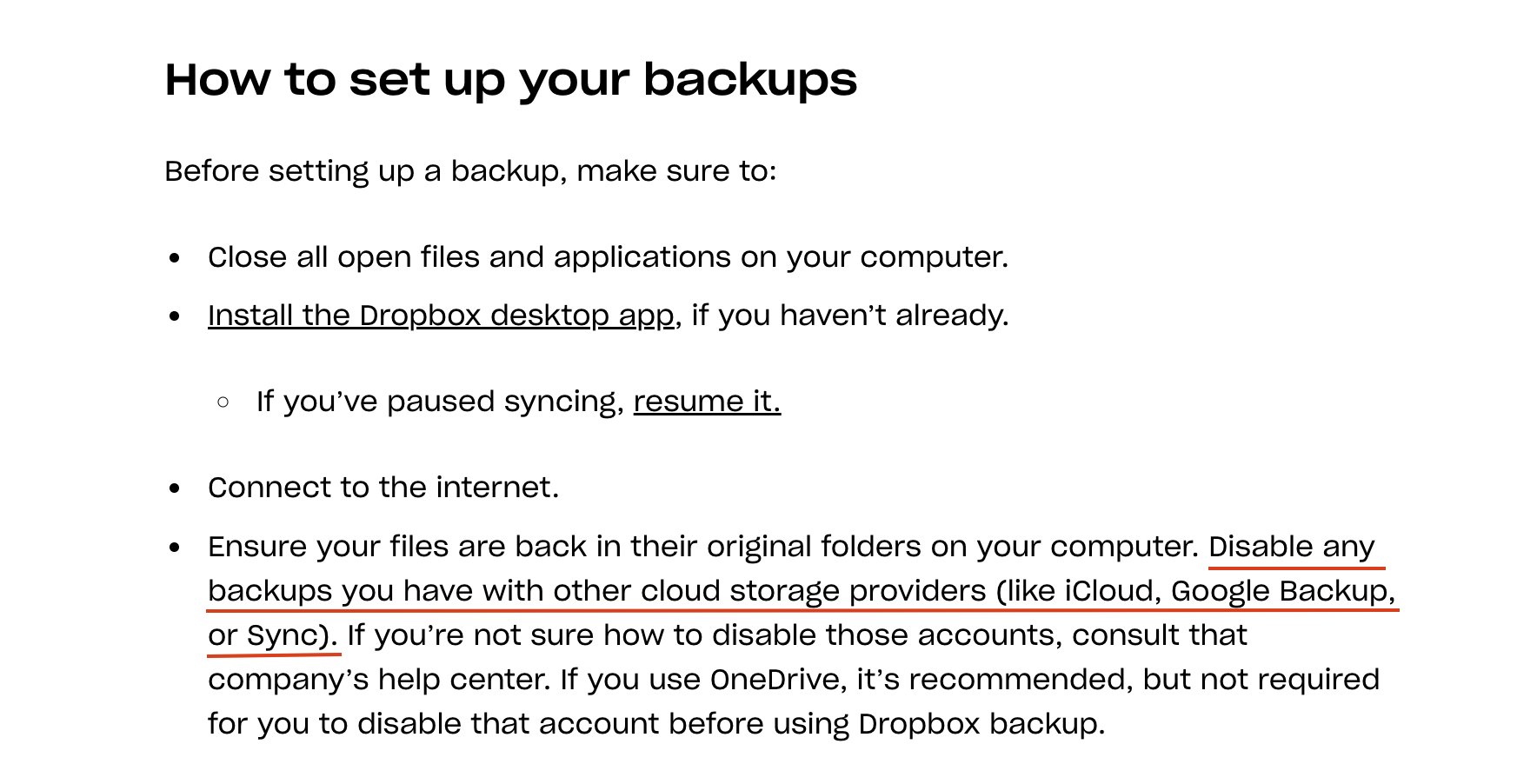The image size is (1537, 784).
Task: Click the "Connect to the internet." bullet text
Action: (x=383, y=488)
